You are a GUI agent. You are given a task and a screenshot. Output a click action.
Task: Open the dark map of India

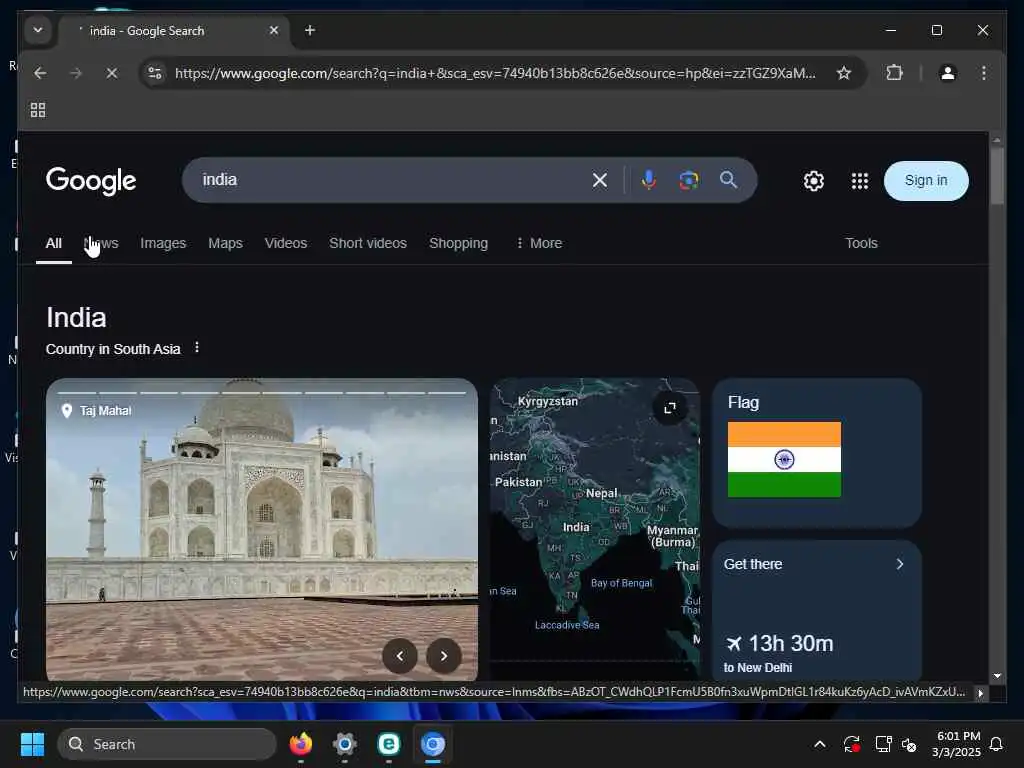pos(594,529)
